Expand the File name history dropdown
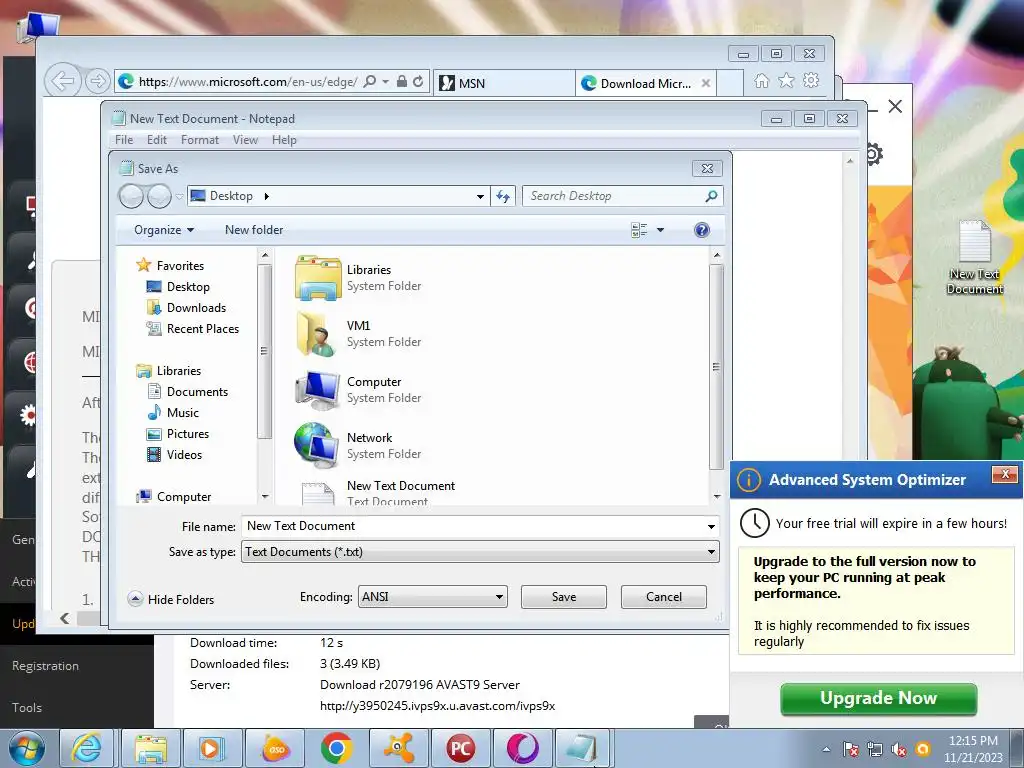 coord(711,526)
